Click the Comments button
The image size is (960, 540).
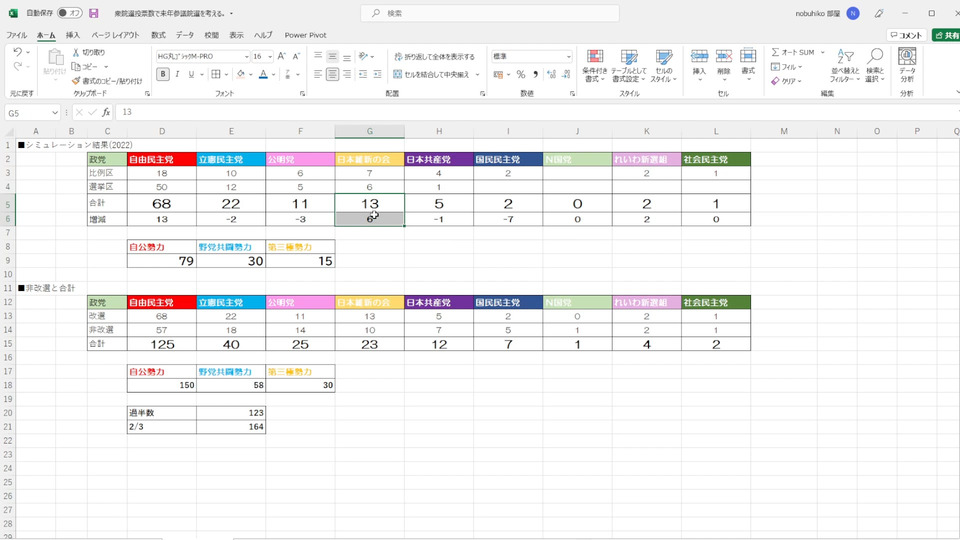coord(906,35)
